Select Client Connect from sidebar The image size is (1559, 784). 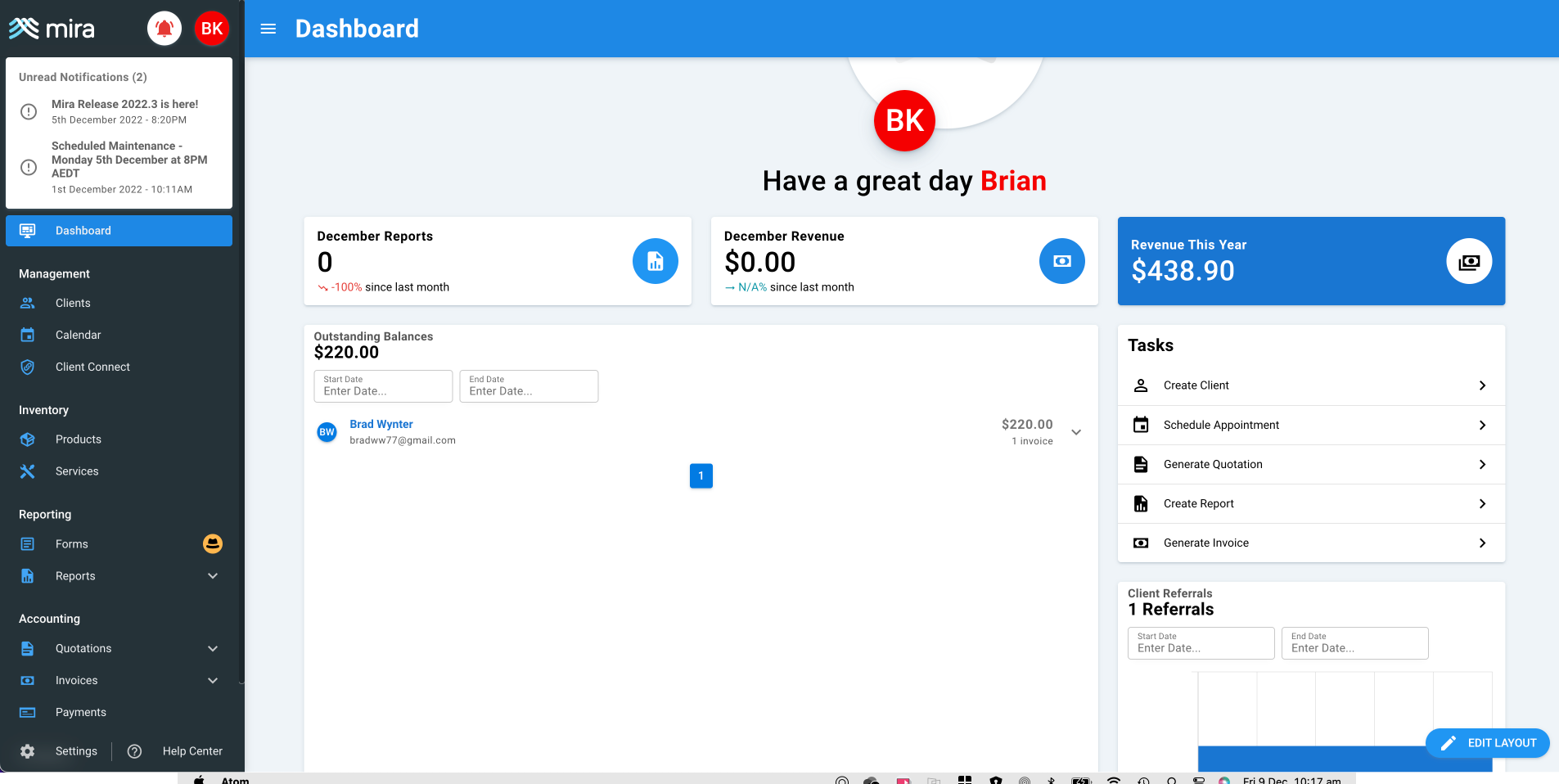coord(92,367)
